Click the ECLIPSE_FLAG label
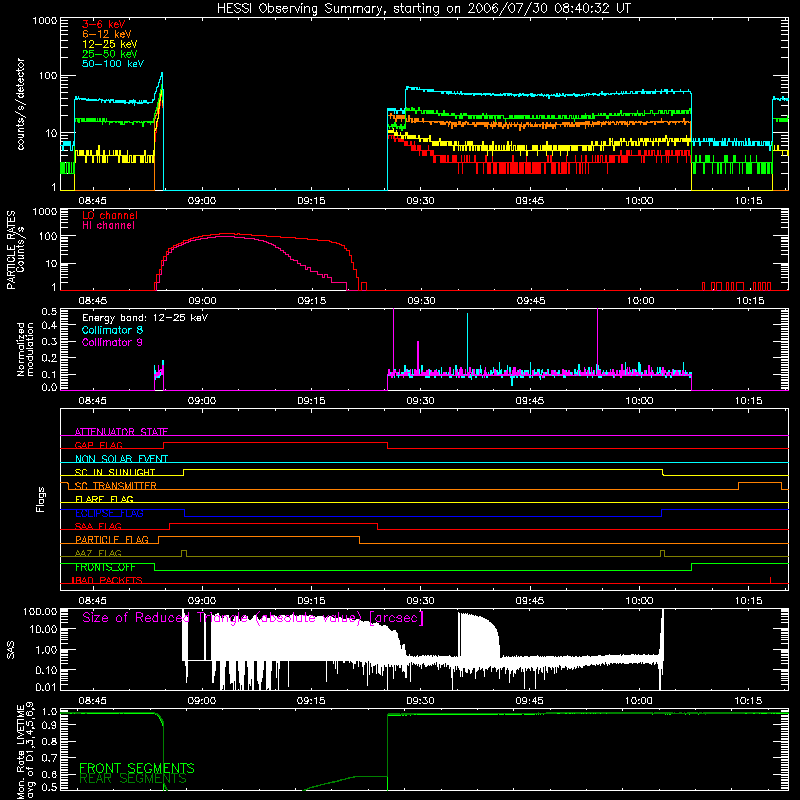 coord(109,513)
